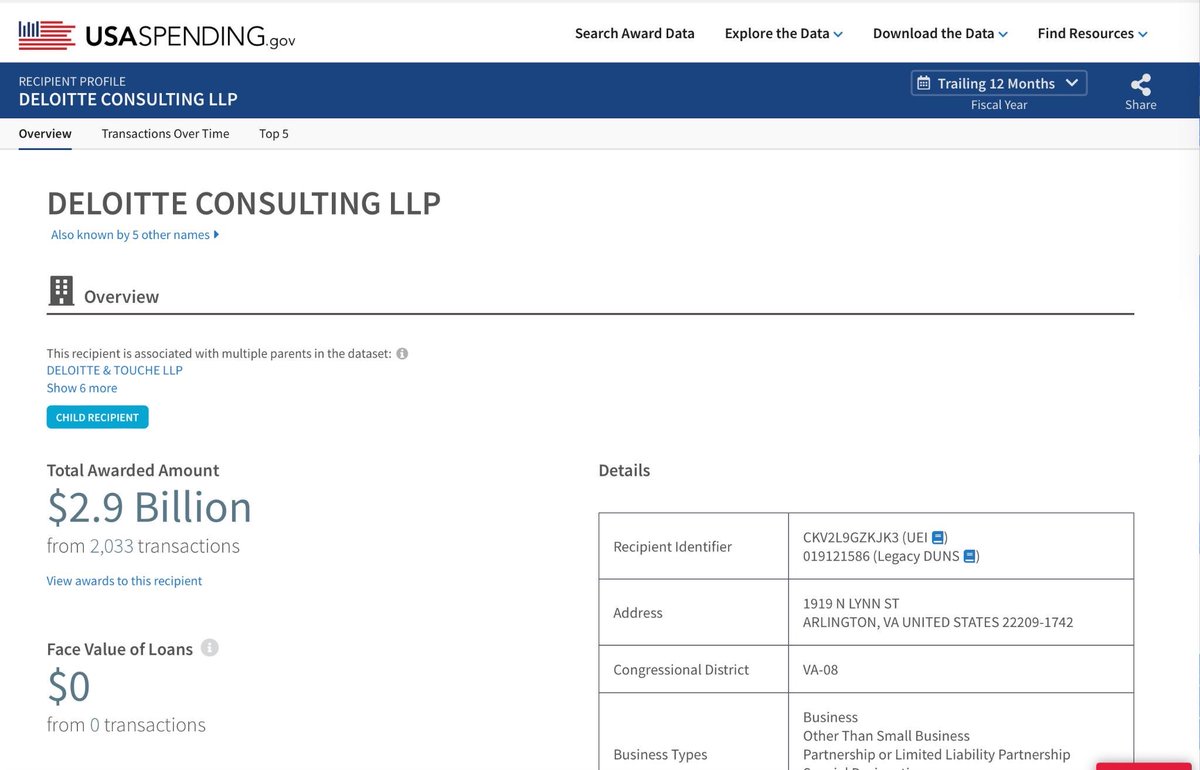Click the UEI value CKV2L9GZKJK3
This screenshot has width=1200, height=770.
[x=851, y=537]
